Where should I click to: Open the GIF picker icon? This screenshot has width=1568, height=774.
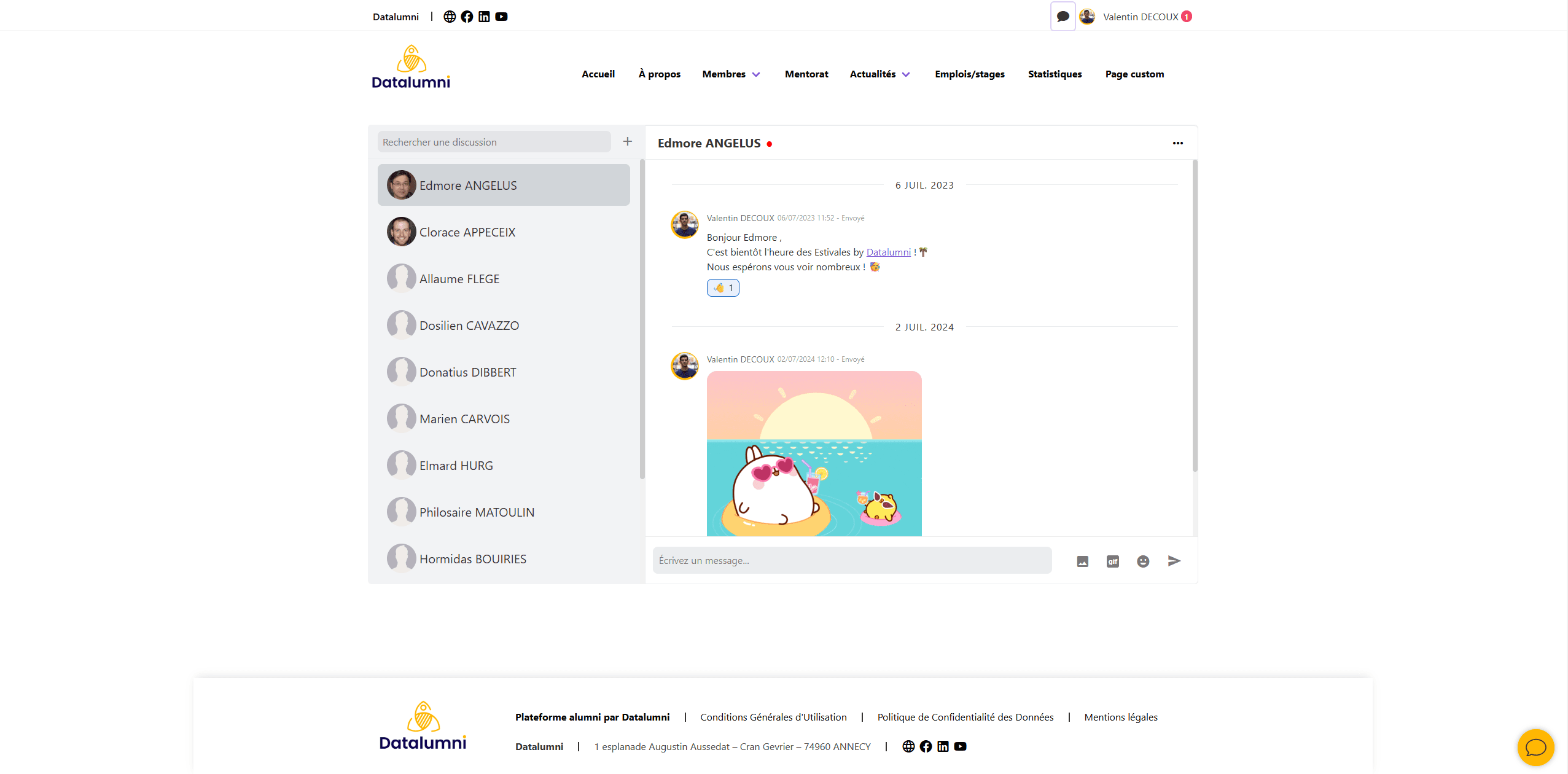tap(1112, 561)
